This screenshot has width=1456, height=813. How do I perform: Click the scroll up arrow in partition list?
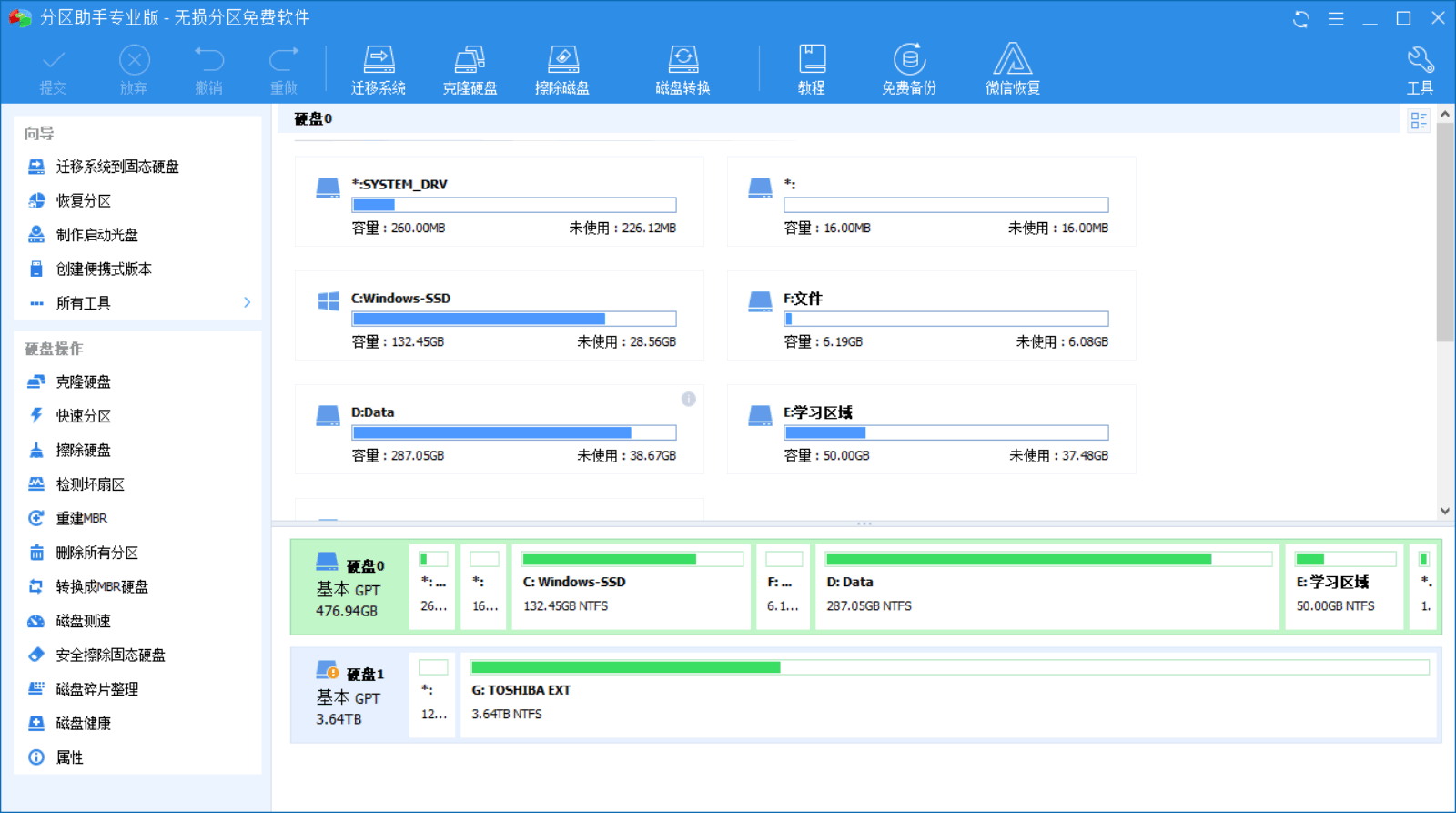pos(1445,115)
